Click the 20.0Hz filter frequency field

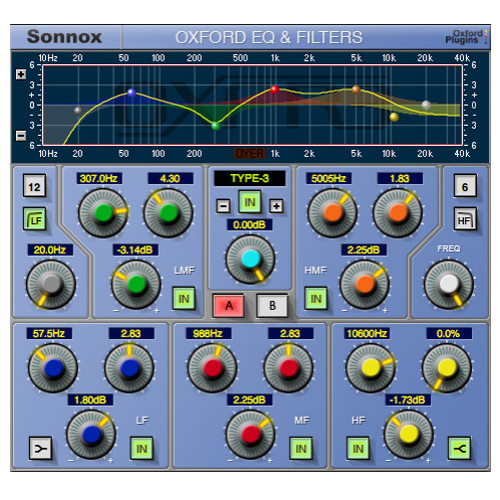[x=50, y=250]
